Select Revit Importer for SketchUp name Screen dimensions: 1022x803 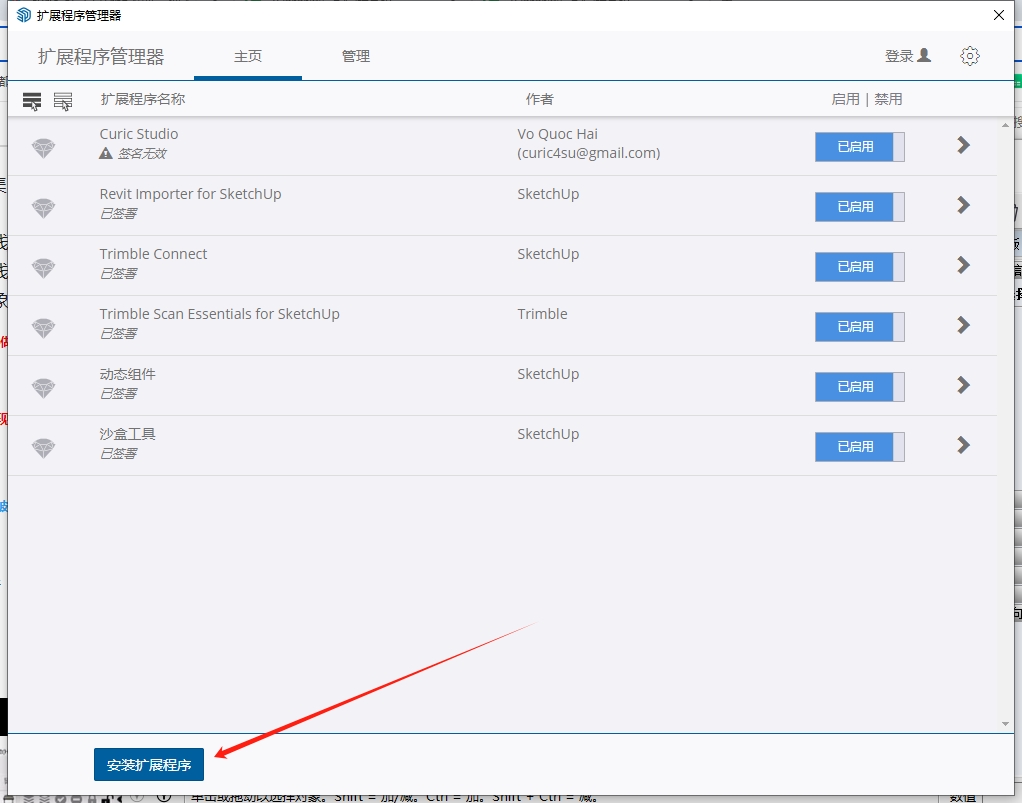click(x=190, y=194)
